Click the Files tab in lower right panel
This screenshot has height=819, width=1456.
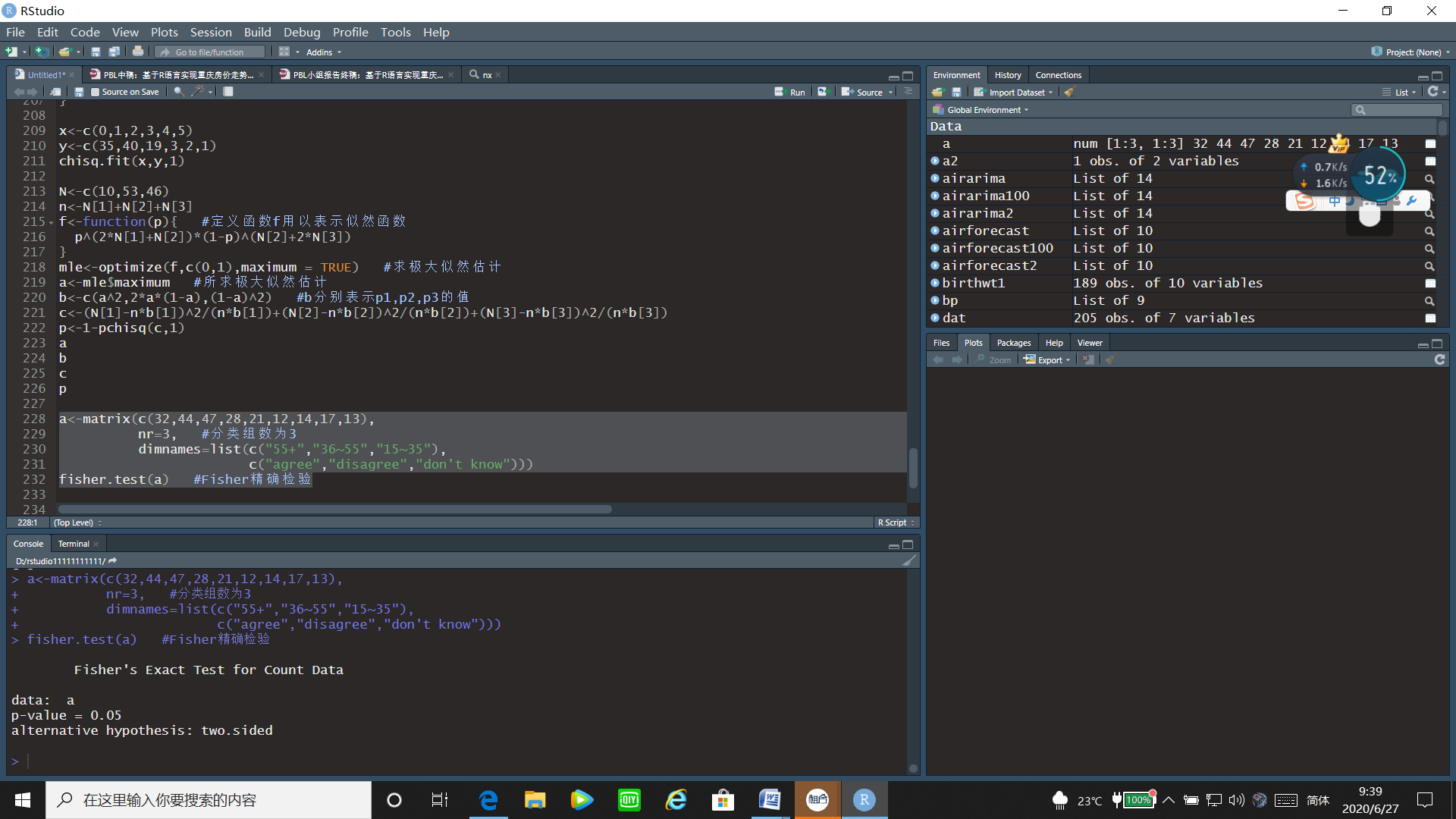tap(940, 342)
